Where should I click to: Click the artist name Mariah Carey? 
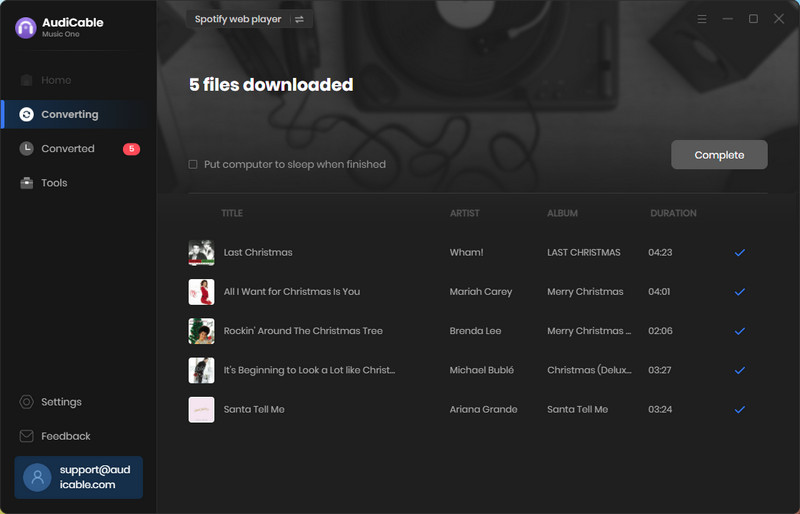[481, 292]
